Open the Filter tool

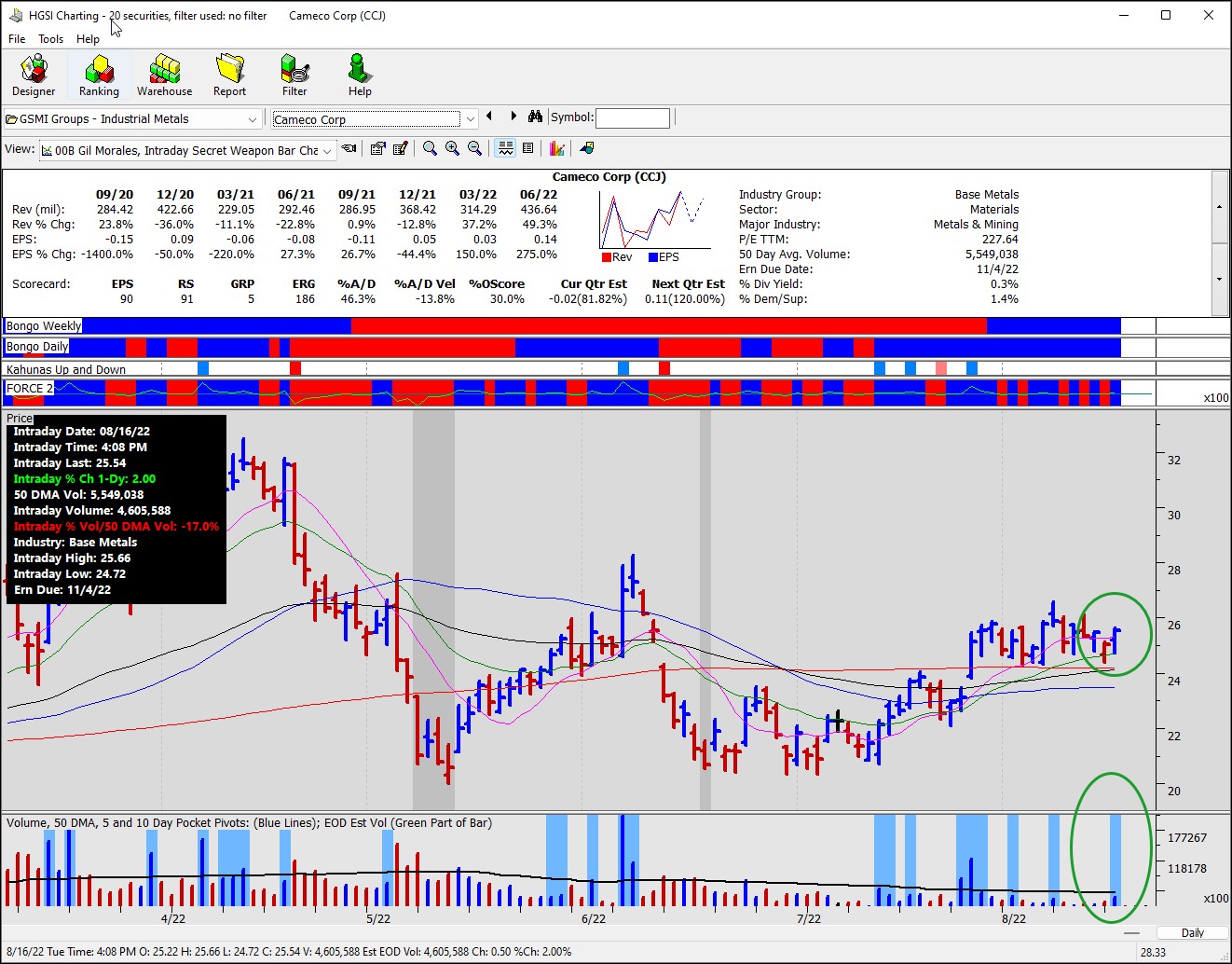coord(294,76)
